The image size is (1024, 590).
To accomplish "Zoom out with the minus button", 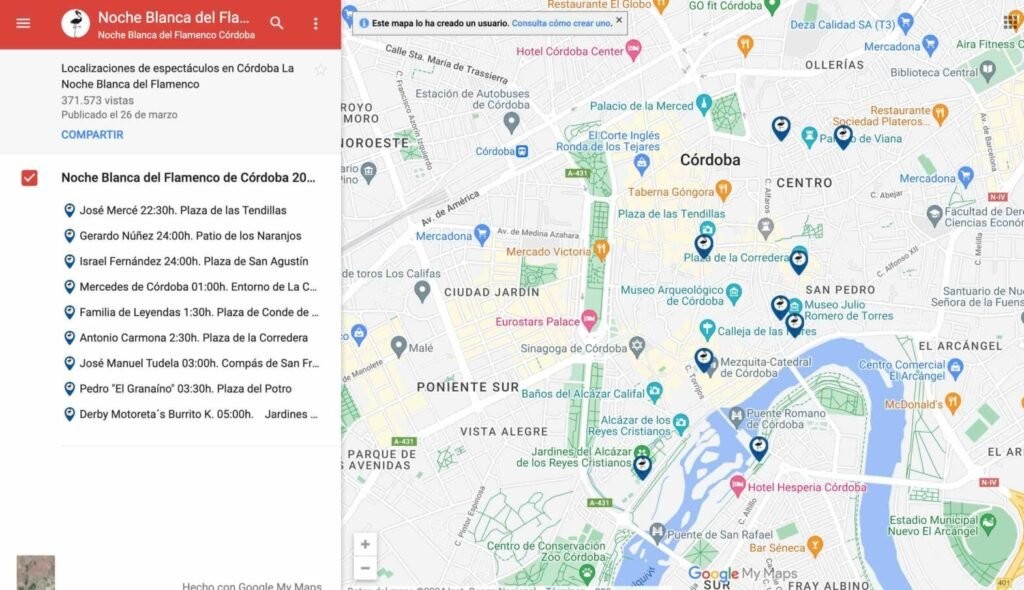I will (365, 568).
